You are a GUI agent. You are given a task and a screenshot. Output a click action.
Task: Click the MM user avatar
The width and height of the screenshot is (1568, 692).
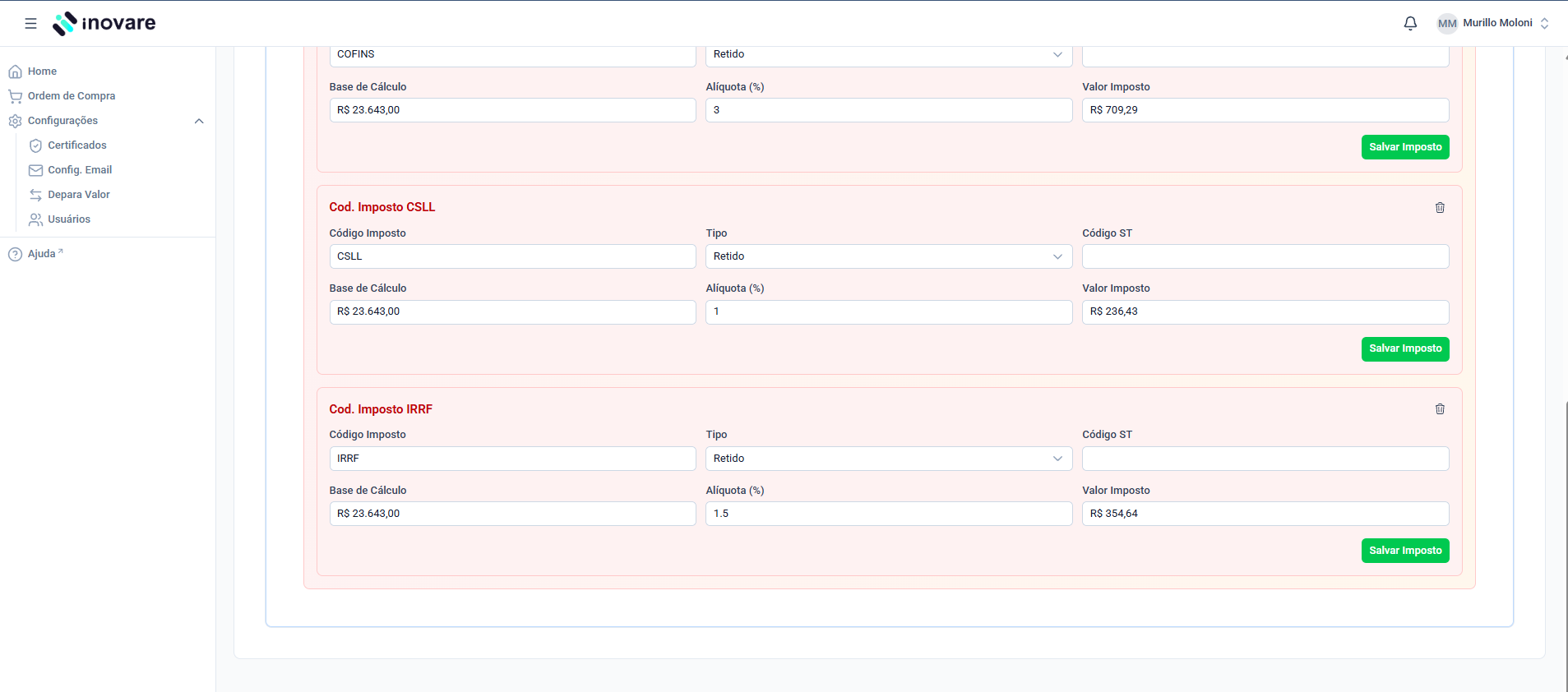pos(1447,23)
